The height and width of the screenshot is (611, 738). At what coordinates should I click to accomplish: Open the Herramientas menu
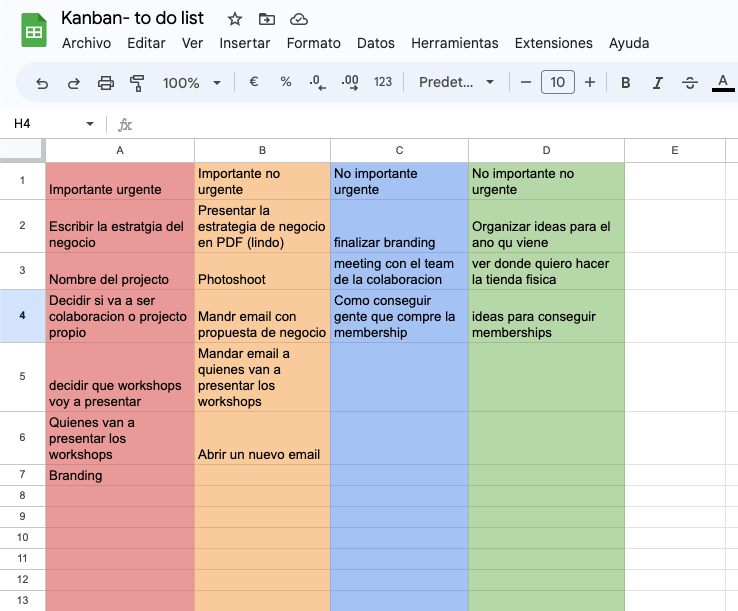coord(455,43)
